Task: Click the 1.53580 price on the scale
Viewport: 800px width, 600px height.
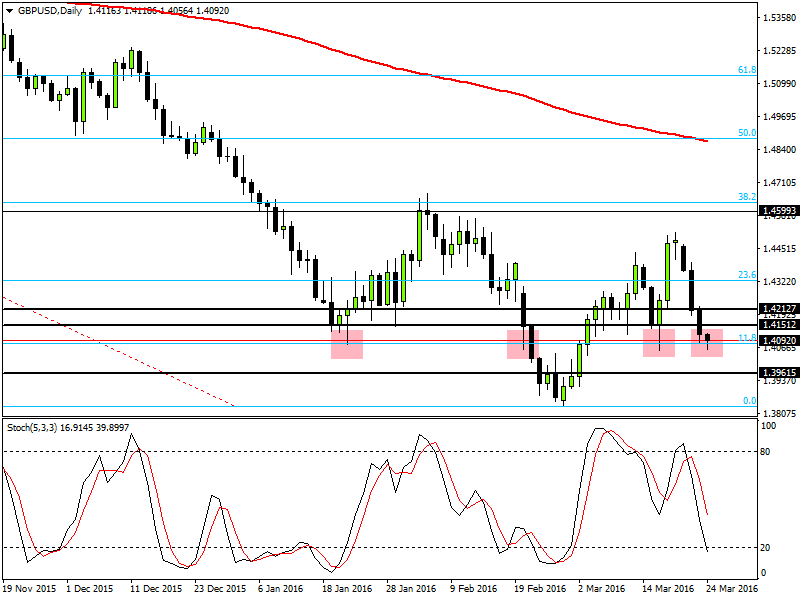Action: click(779, 18)
